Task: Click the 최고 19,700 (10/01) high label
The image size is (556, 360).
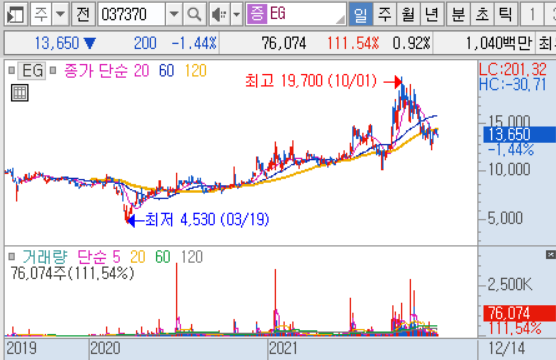Action: pos(311,81)
